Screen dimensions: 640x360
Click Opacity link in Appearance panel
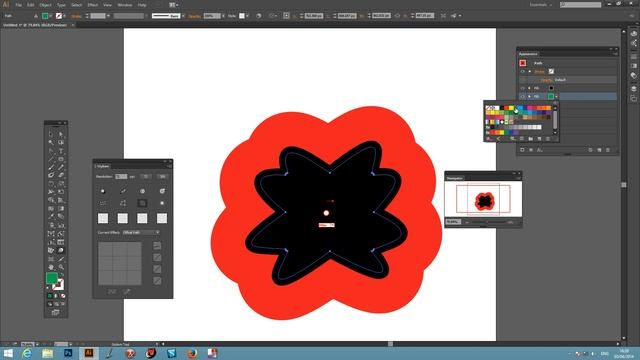[546, 80]
